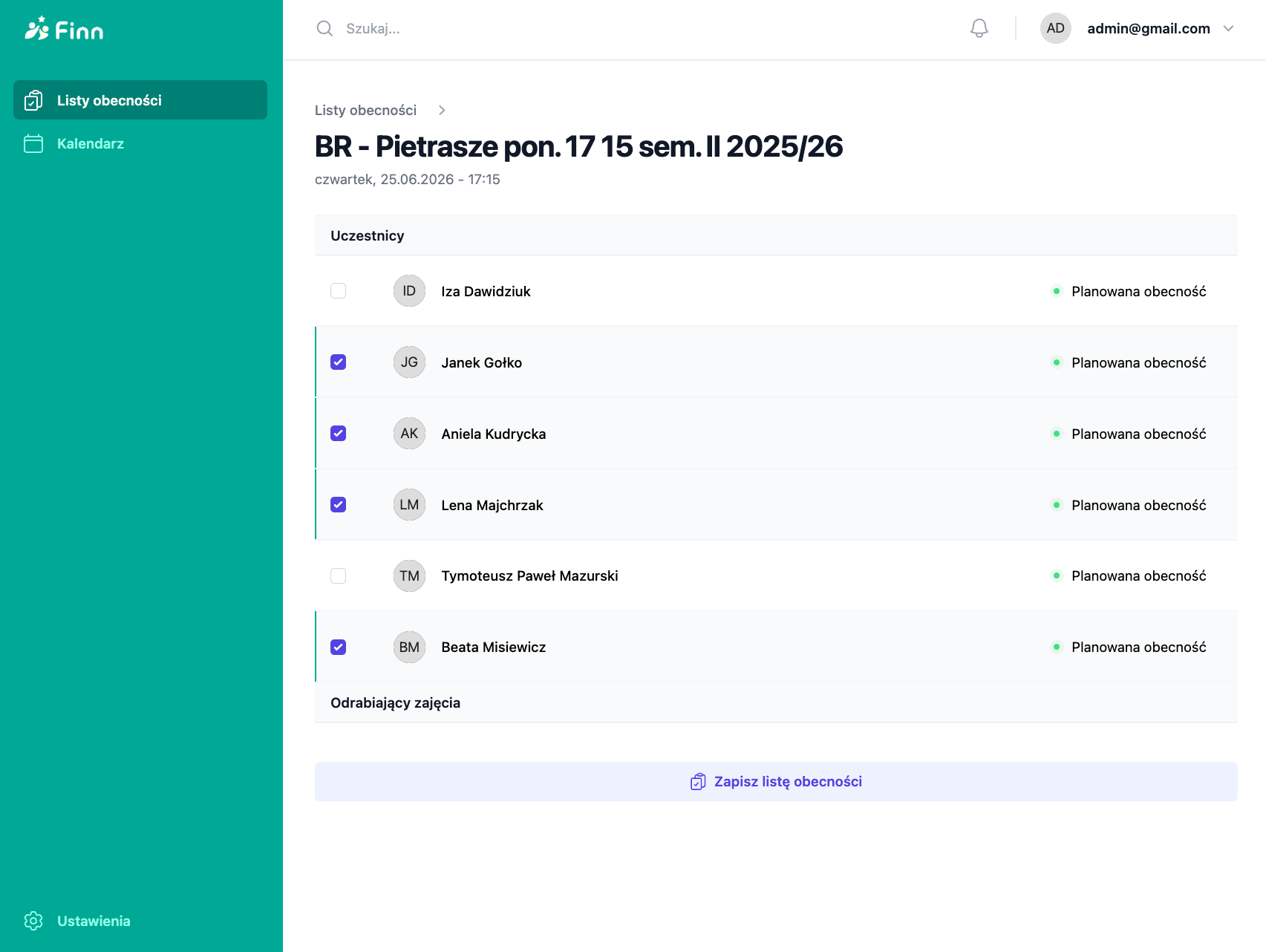Open notifications bell
The height and width of the screenshot is (952, 1266).
pos(979,28)
